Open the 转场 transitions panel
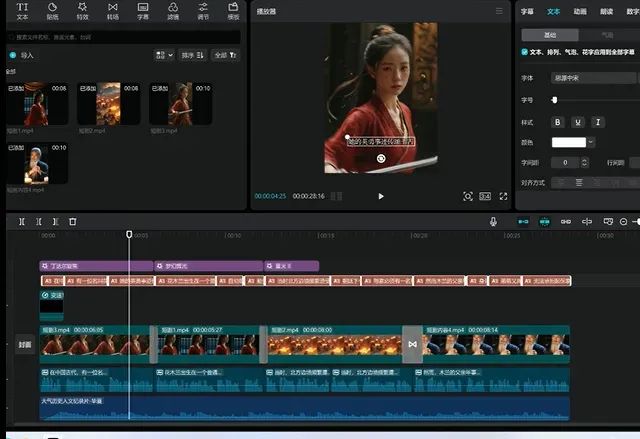This screenshot has height=439, width=640. (x=113, y=11)
